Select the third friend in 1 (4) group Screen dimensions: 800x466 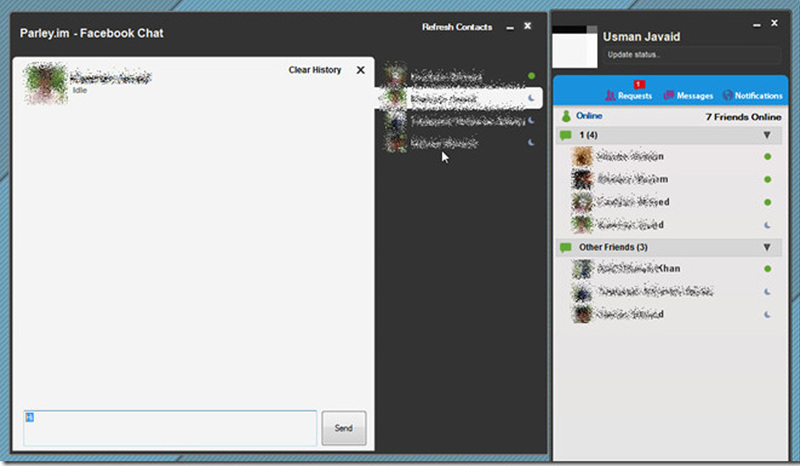tap(670, 202)
